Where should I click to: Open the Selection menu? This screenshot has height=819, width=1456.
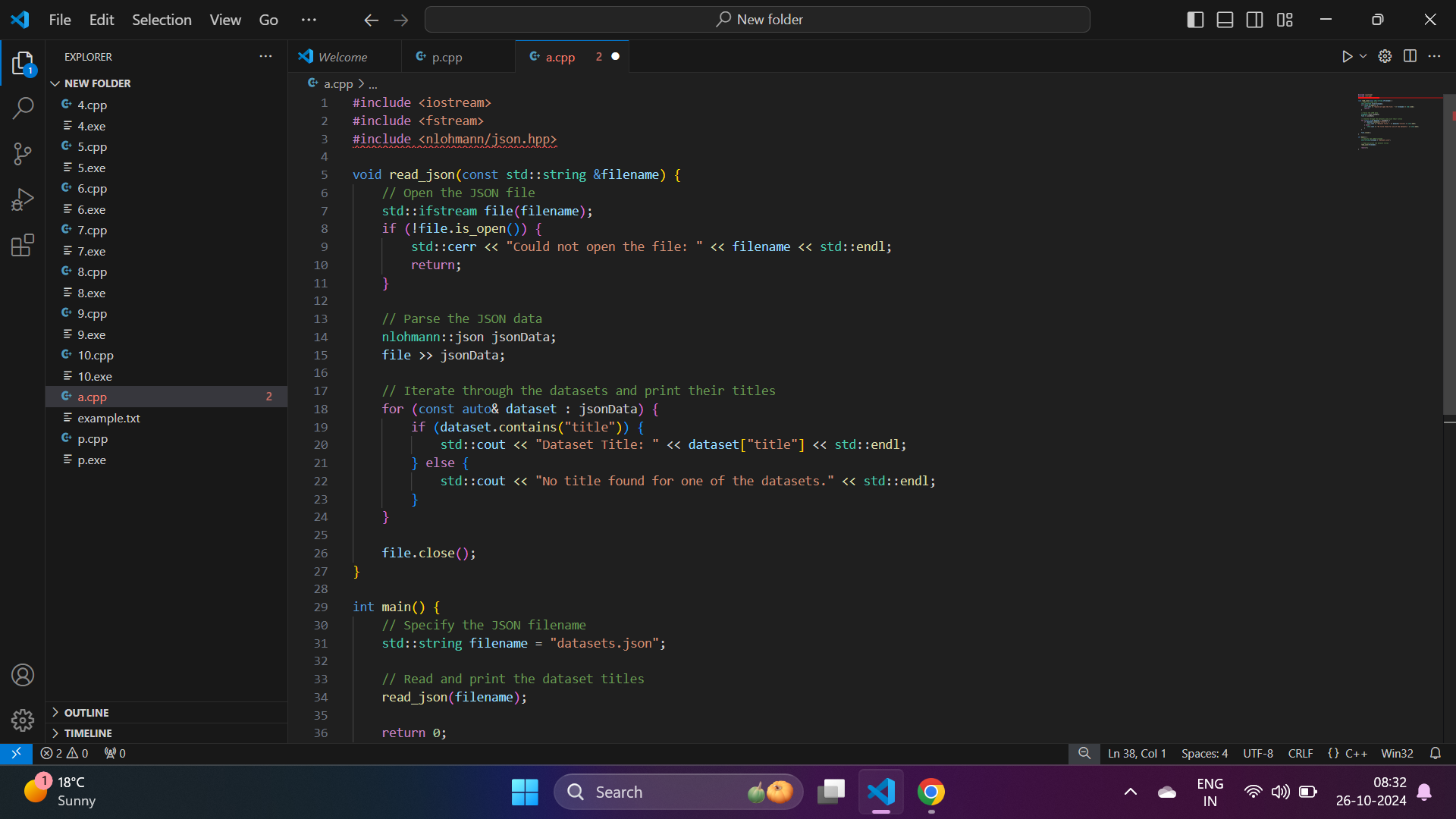click(x=162, y=20)
